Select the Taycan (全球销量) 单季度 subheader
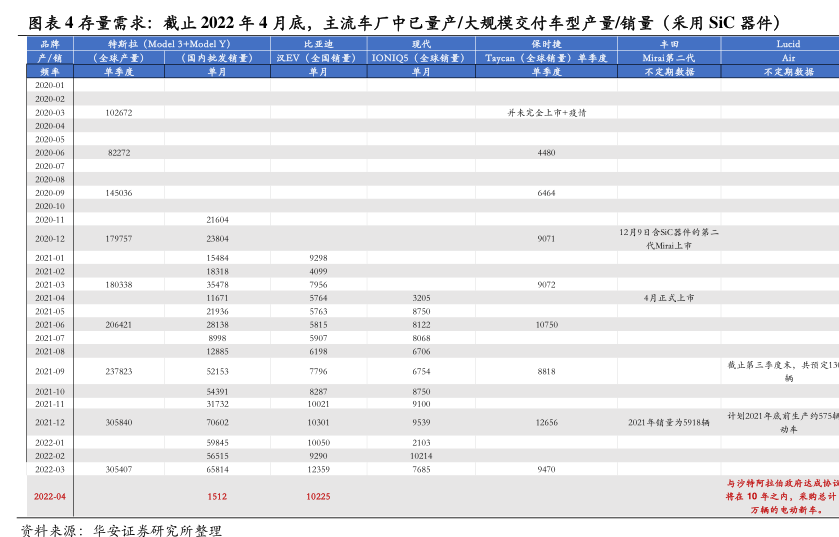The width and height of the screenshot is (839, 537). [546, 58]
